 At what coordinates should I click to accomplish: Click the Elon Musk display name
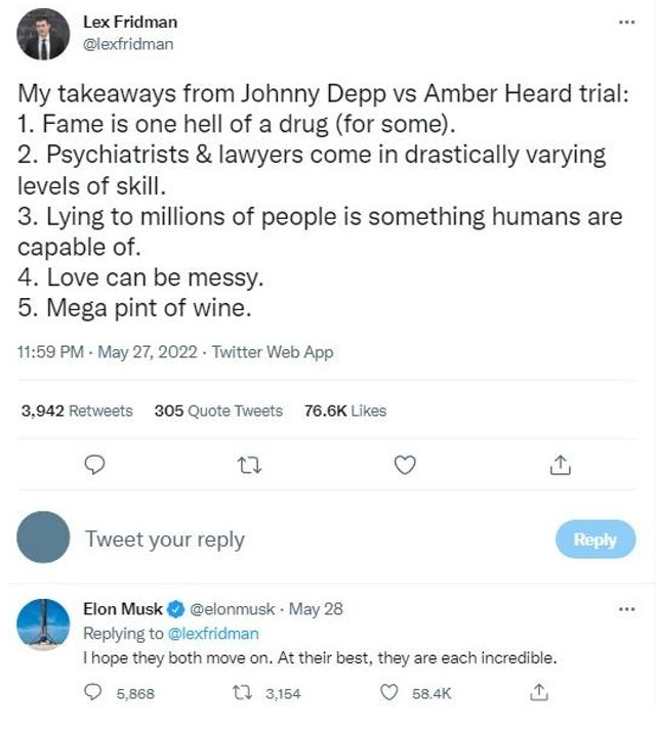[x=120, y=608]
